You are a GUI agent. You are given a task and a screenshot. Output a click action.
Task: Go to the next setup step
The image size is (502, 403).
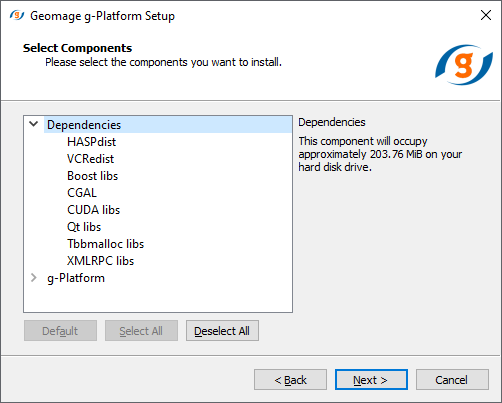pos(371,379)
